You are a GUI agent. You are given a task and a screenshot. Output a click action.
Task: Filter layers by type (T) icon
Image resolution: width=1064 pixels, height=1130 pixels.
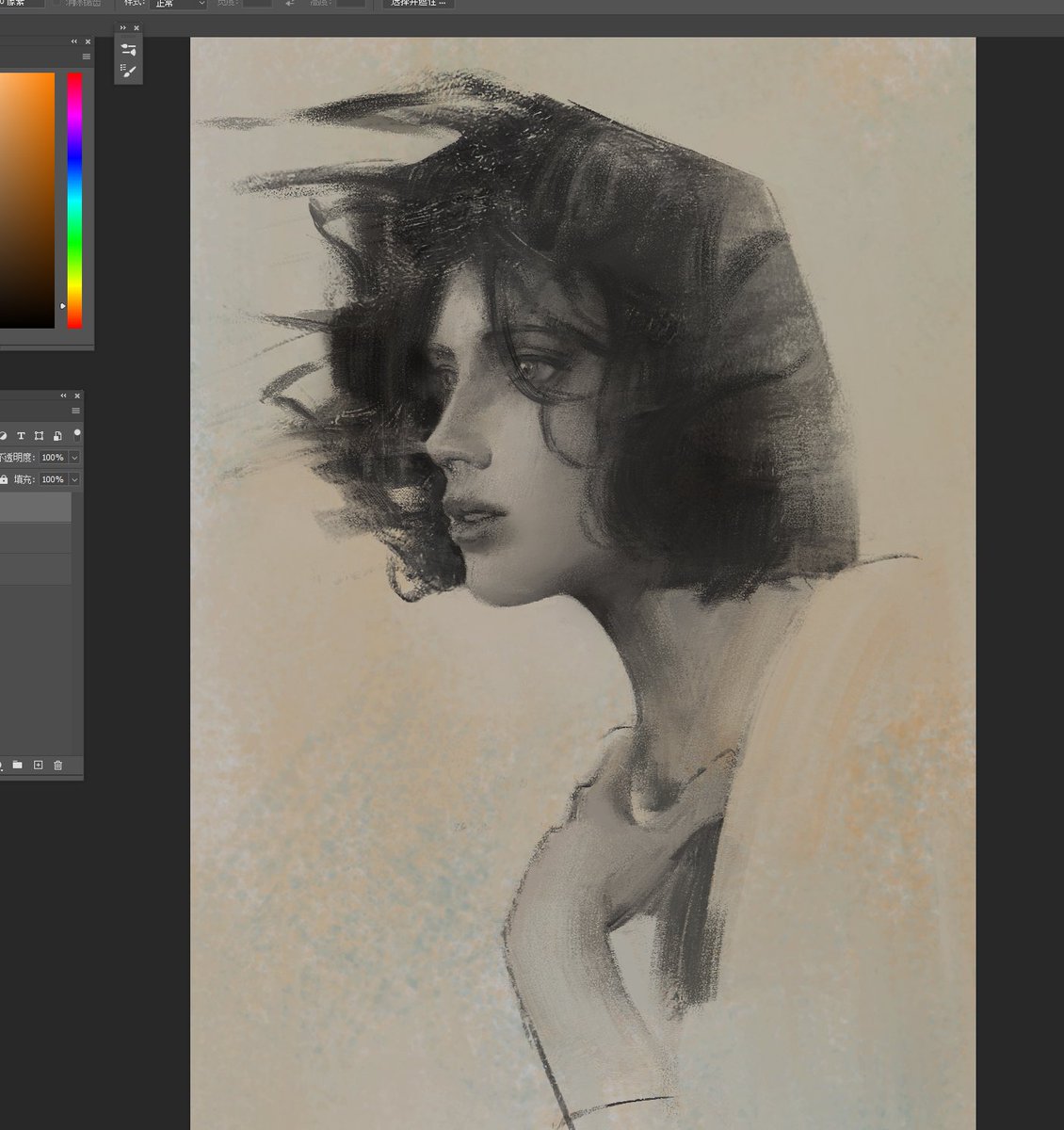point(21,436)
